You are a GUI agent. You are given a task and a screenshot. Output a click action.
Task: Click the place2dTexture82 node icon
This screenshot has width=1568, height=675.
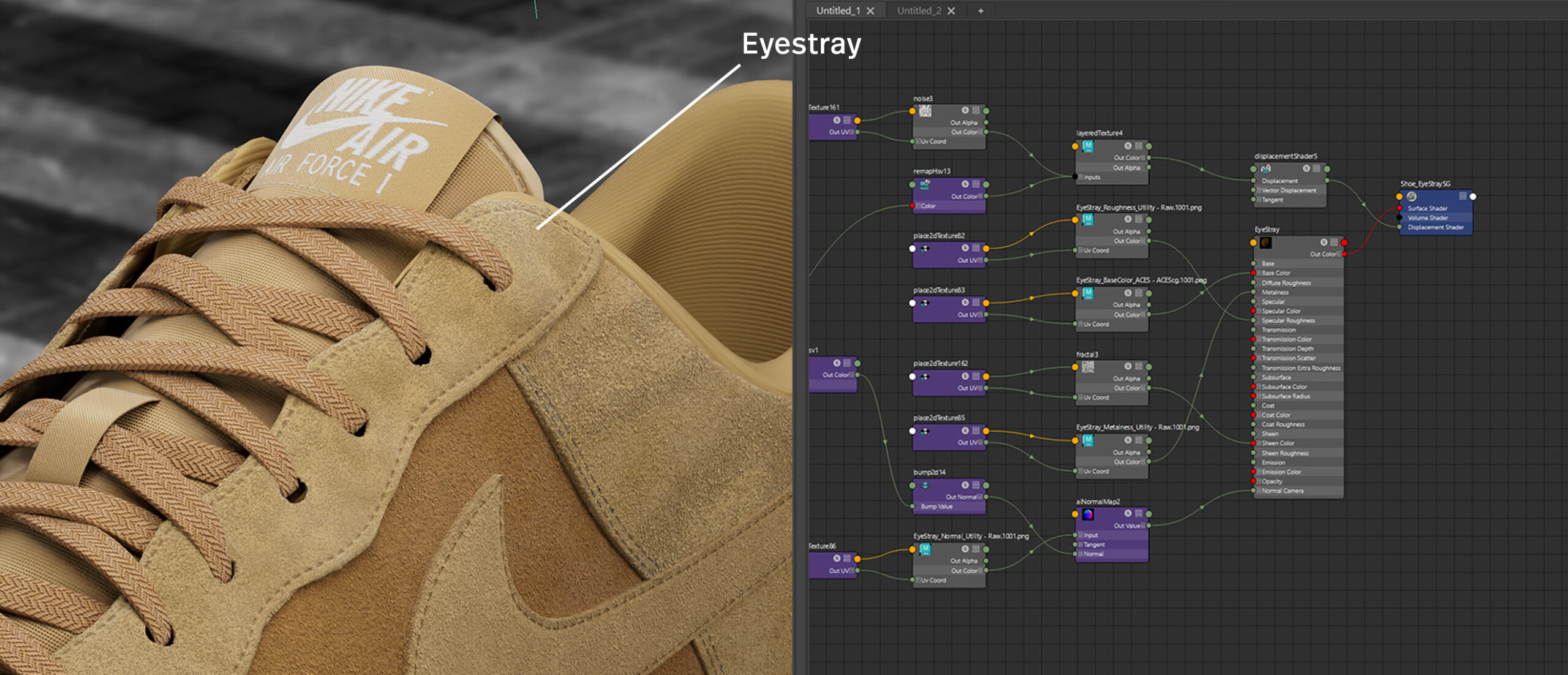tap(925, 249)
